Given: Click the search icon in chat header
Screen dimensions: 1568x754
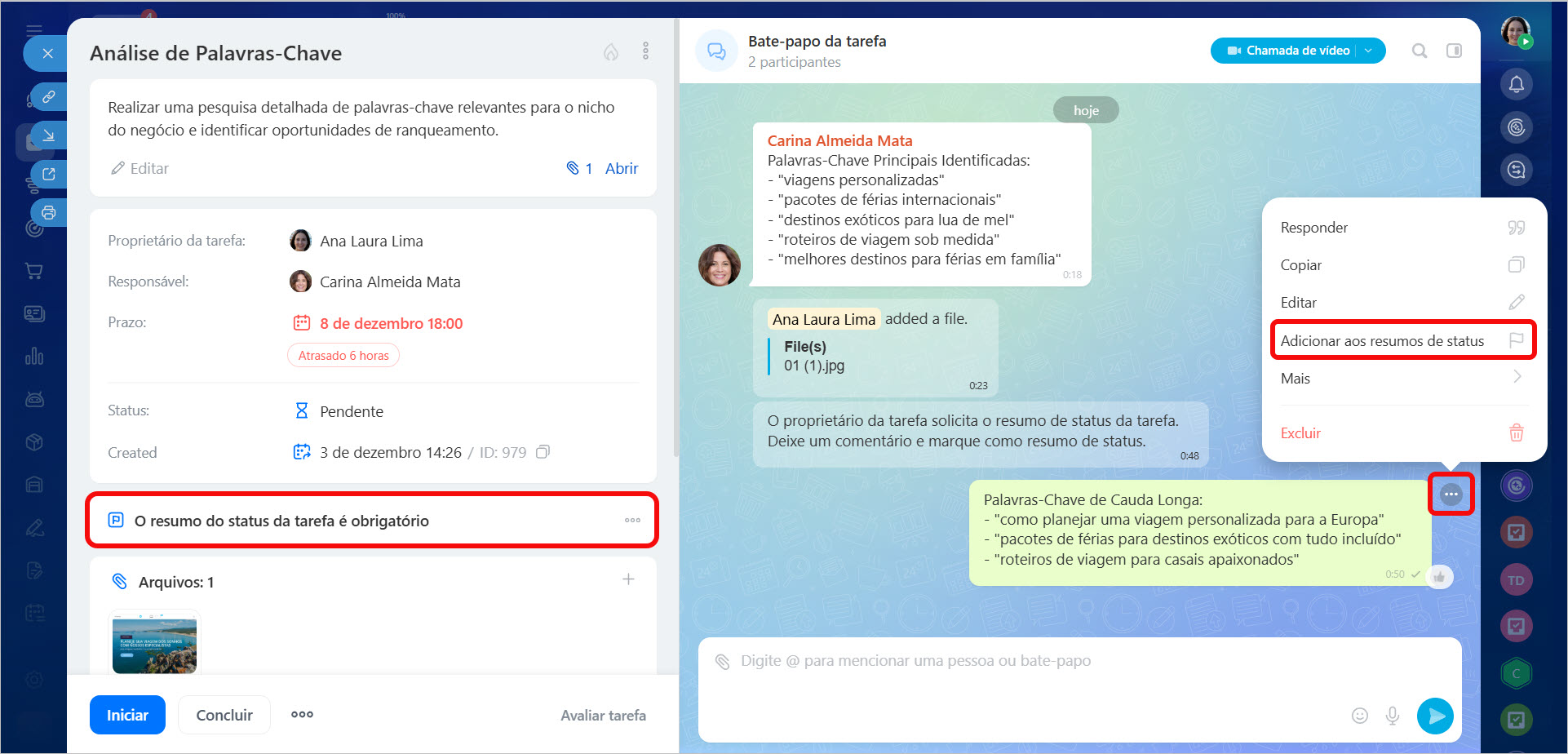Looking at the screenshot, I should pos(1420,51).
